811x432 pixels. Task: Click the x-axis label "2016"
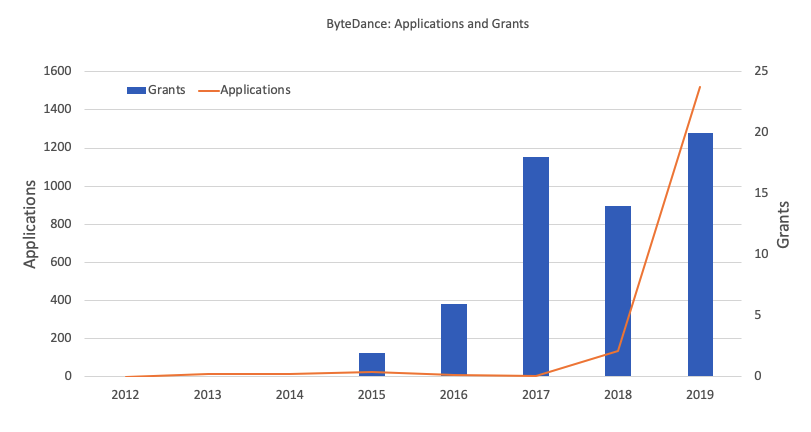pos(454,395)
